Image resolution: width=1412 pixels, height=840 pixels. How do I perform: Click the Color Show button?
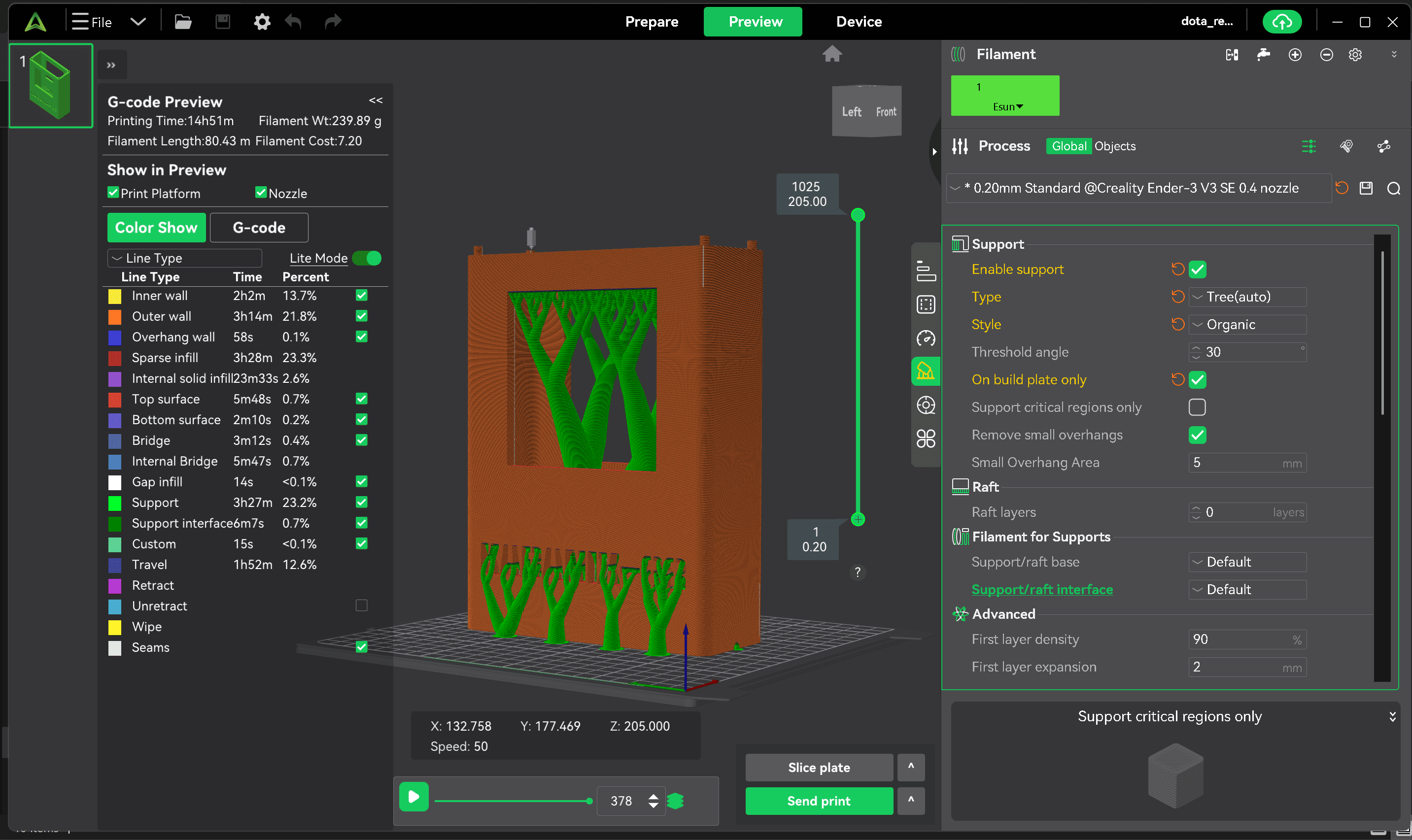tap(156, 228)
